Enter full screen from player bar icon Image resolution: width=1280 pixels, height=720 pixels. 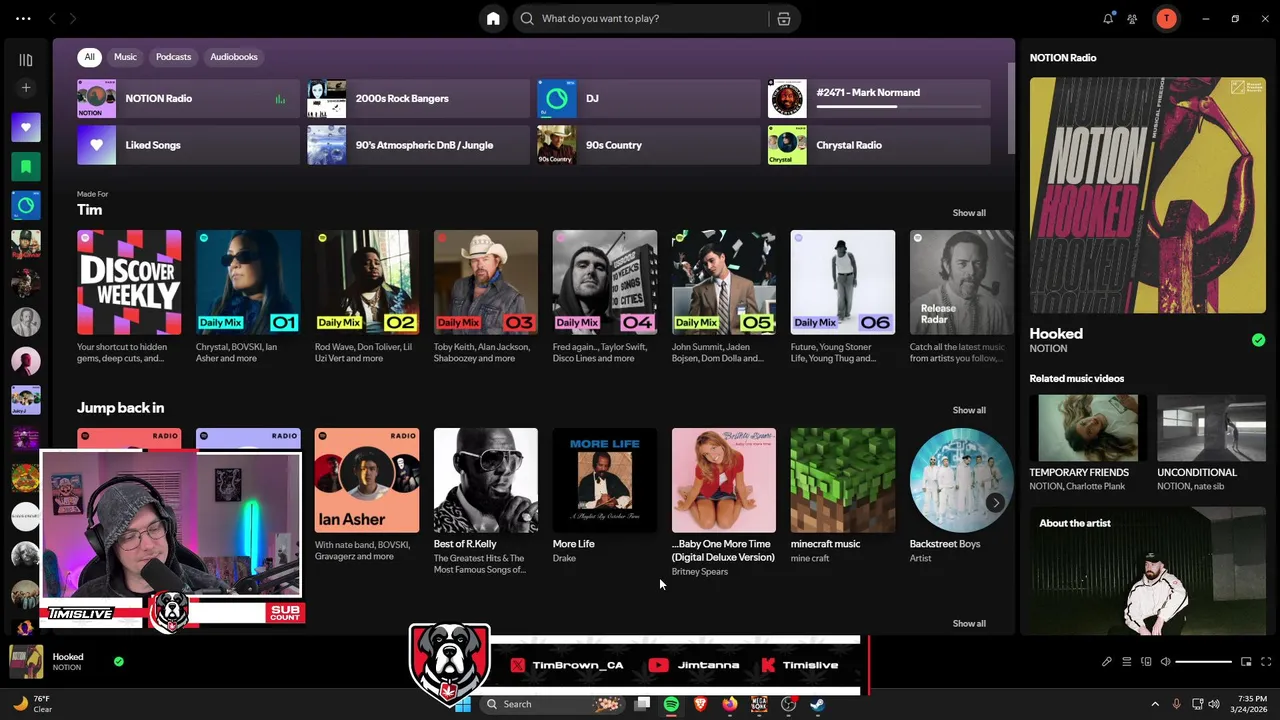1266,661
